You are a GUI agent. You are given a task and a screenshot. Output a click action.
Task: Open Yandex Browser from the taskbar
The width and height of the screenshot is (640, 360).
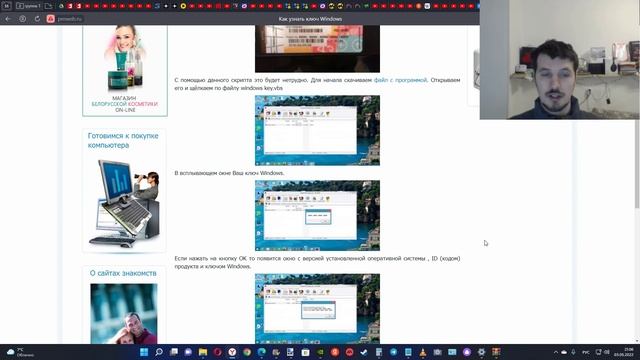pyautogui.click(x=232, y=352)
